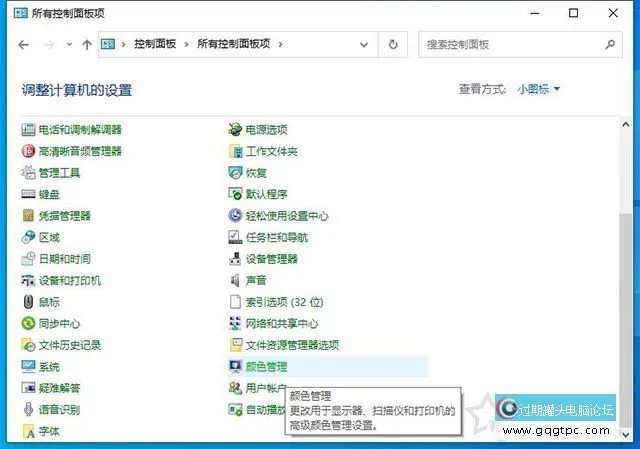Click the scrollbar down arrow
The height and width of the screenshot is (449, 640).
coord(626,435)
